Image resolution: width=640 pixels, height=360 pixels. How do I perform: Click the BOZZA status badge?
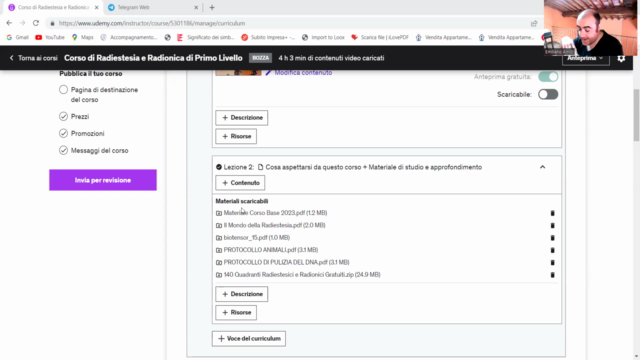pos(260,58)
